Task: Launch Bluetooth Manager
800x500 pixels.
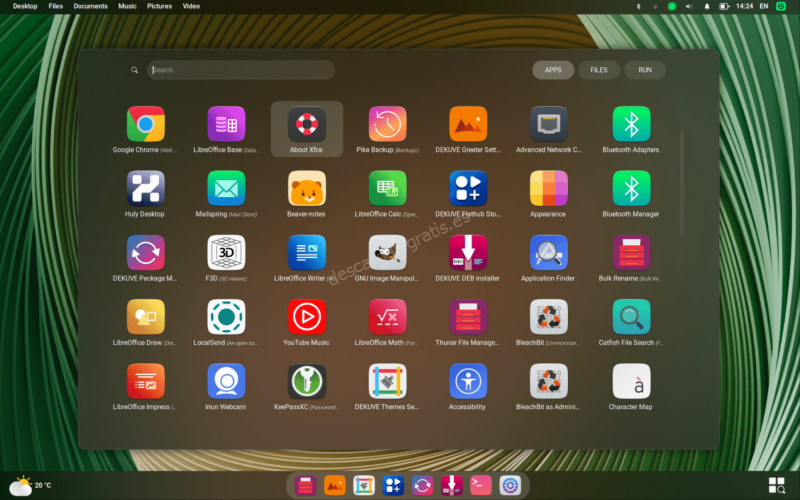Action: (x=631, y=188)
